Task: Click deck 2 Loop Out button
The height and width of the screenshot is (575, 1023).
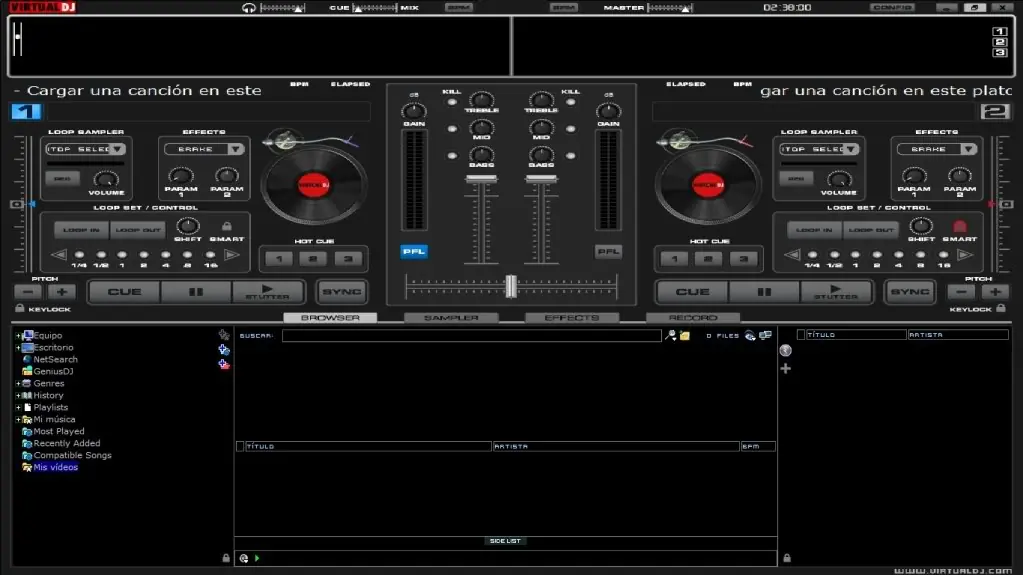Action: (871, 230)
